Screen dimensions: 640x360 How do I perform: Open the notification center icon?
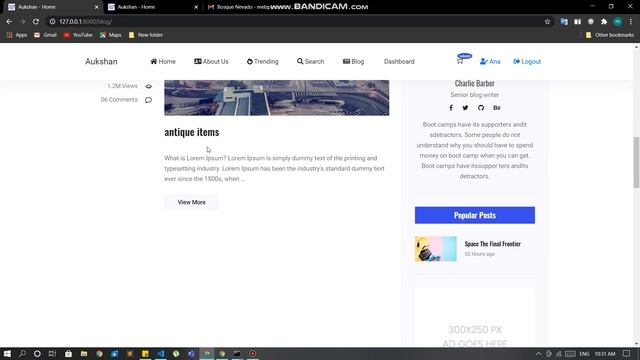tap(627, 353)
